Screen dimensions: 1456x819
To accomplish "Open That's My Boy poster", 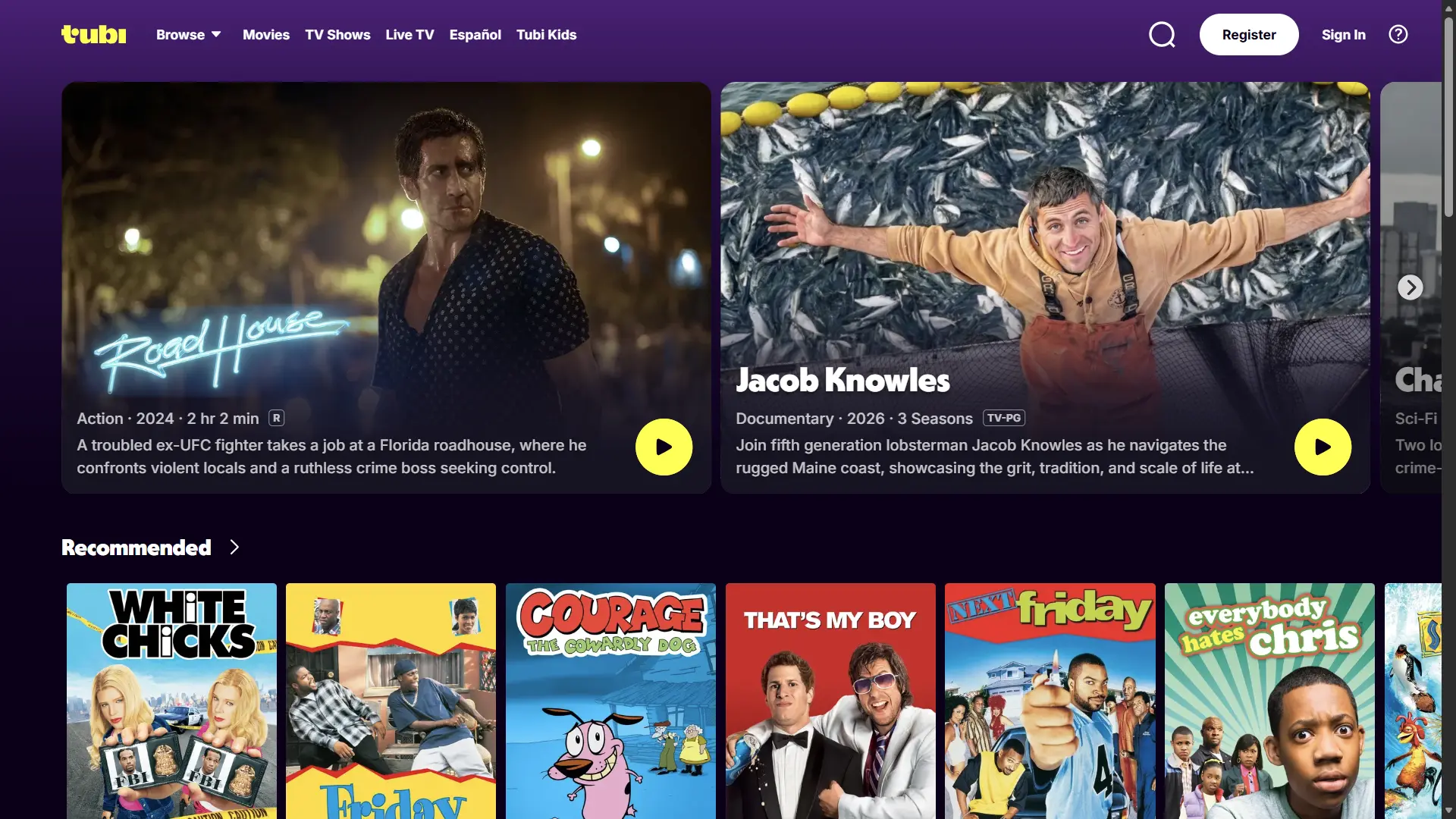I will [830, 701].
